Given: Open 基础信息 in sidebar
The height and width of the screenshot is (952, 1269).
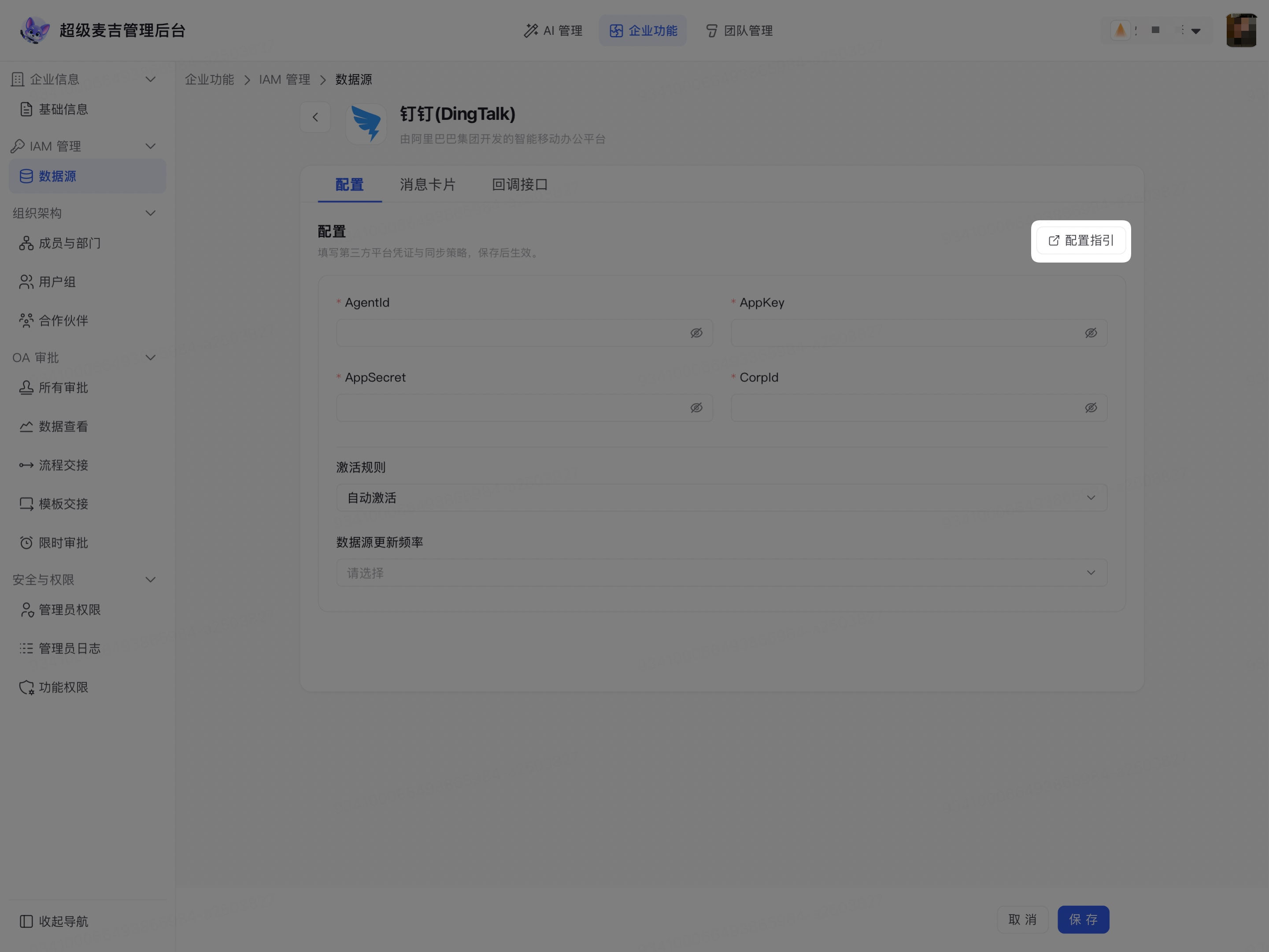Looking at the screenshot, I should tap(87, 109).
